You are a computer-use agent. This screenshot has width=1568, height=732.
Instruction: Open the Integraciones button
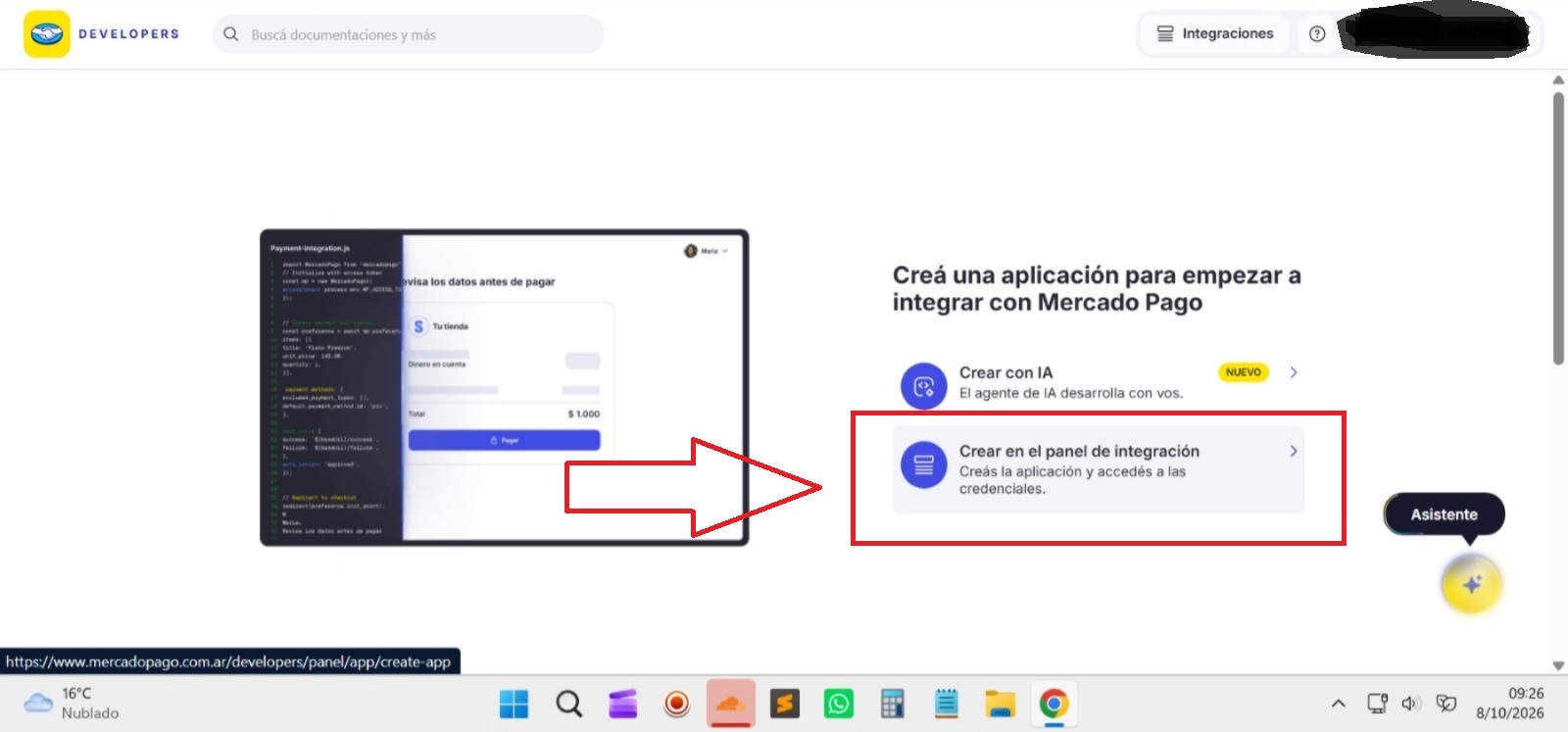1215,33
